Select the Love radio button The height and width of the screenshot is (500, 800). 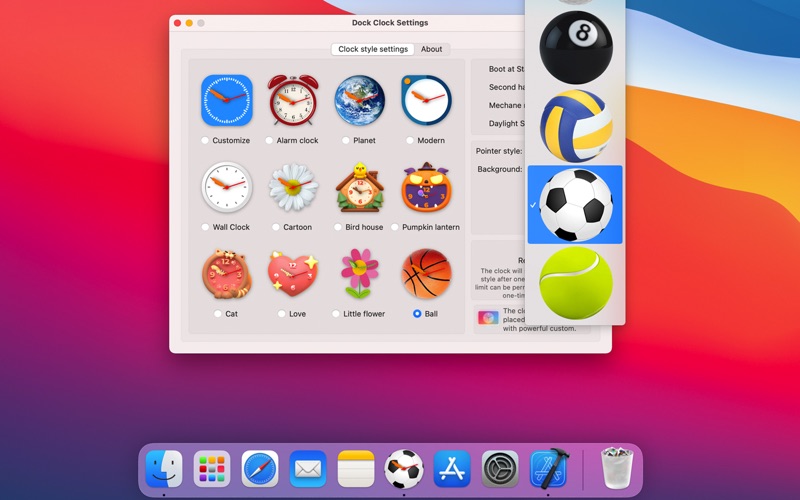point(282,314)
